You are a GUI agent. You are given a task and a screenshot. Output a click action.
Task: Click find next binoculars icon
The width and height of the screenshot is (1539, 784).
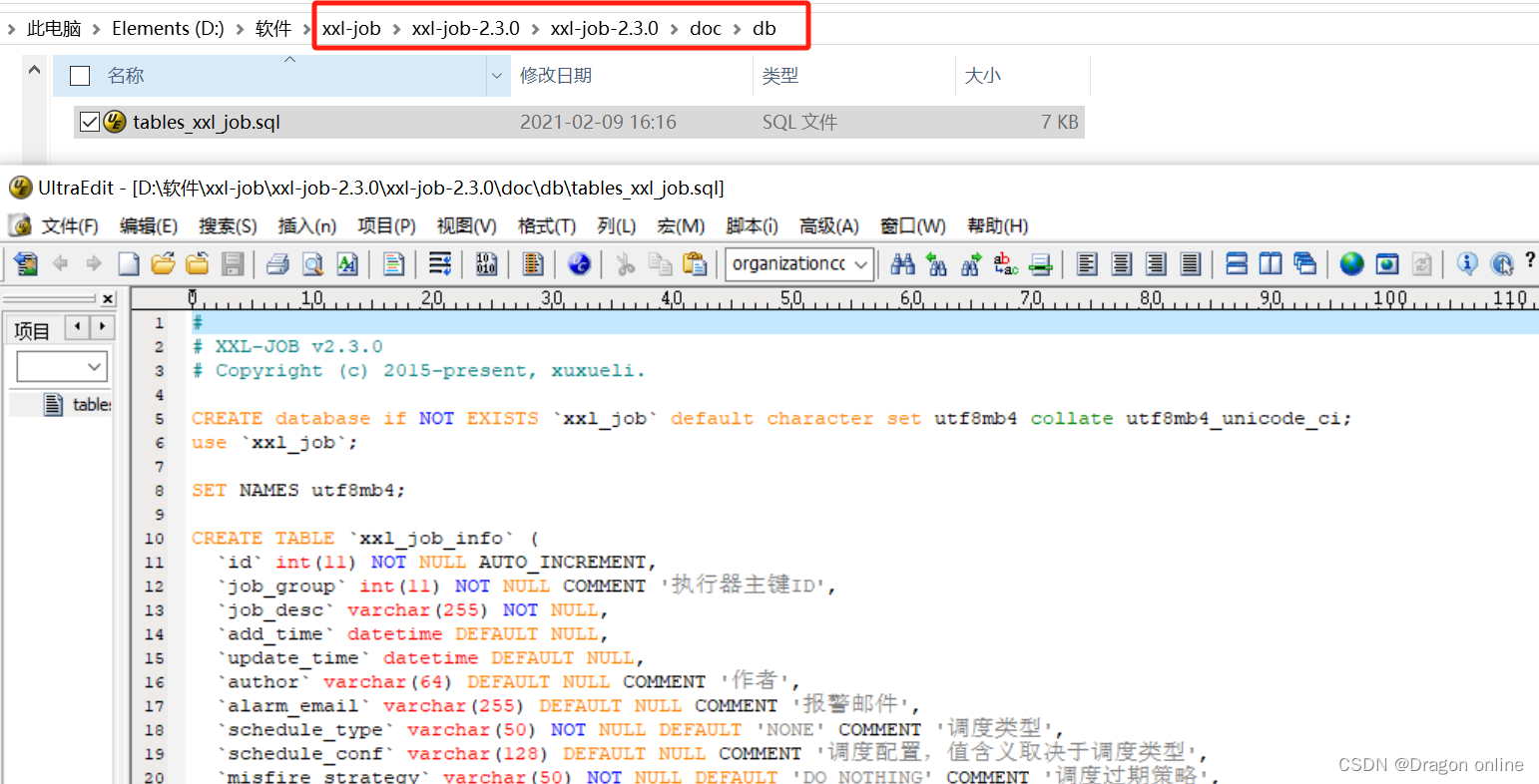(971, 263)
